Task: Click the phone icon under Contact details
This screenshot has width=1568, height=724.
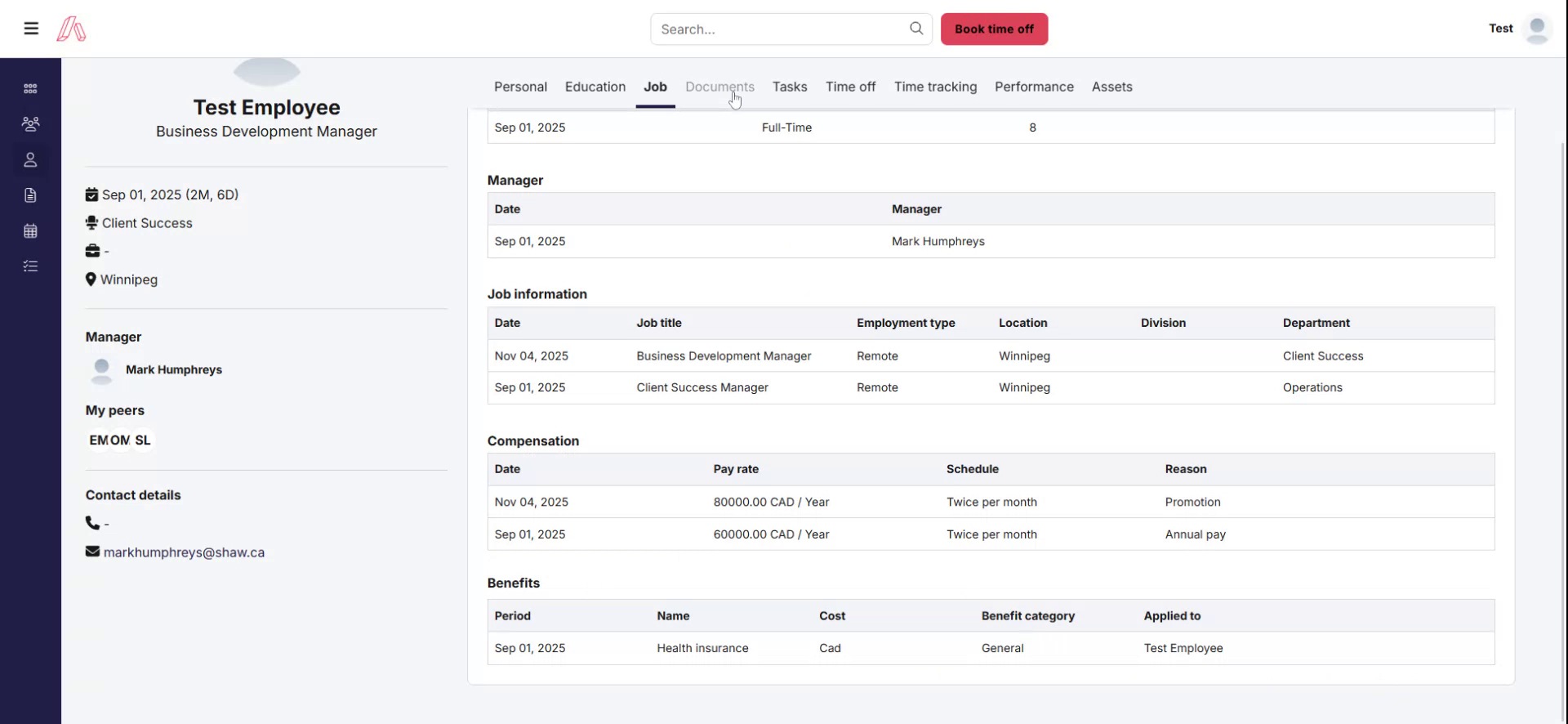Action: tap(92, 523)
